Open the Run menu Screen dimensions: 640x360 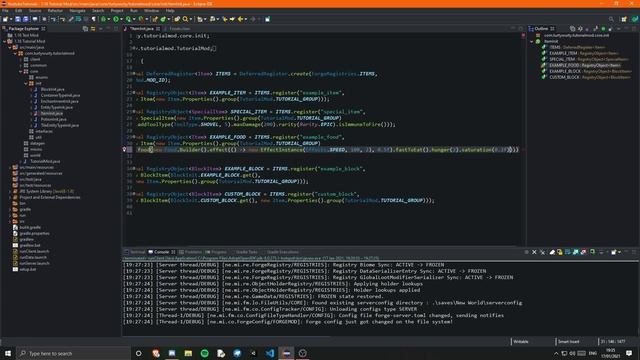tap(134, 11)
